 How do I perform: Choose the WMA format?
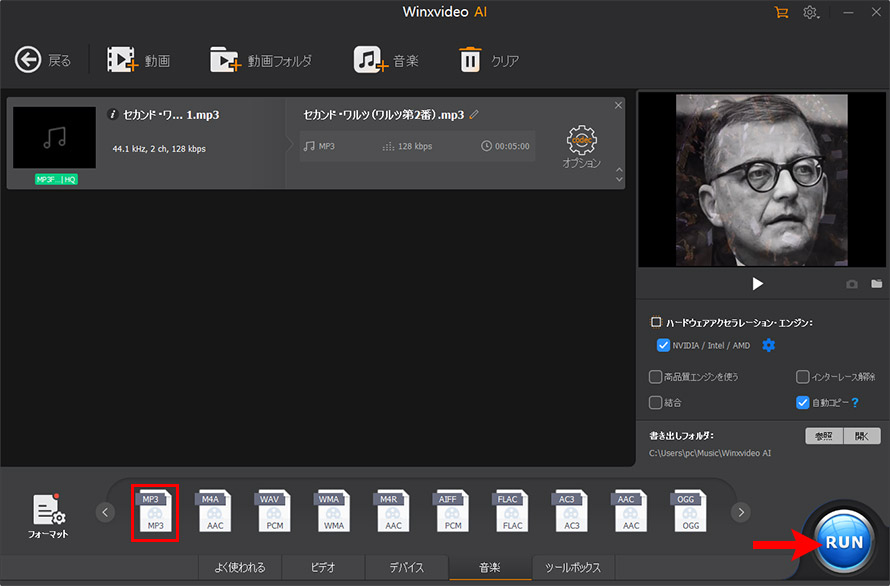pyautogui.click(x=333, y=511)
